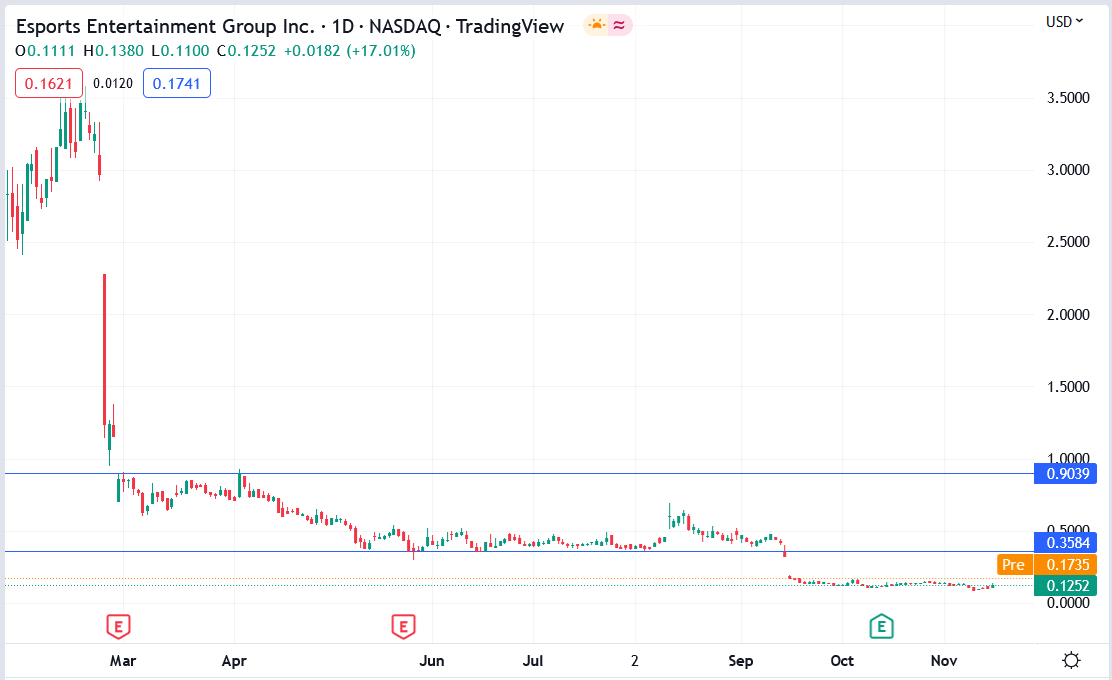
Task: Click the low value L0.1100
Action: pyautogui.click(x=180, y=51)
